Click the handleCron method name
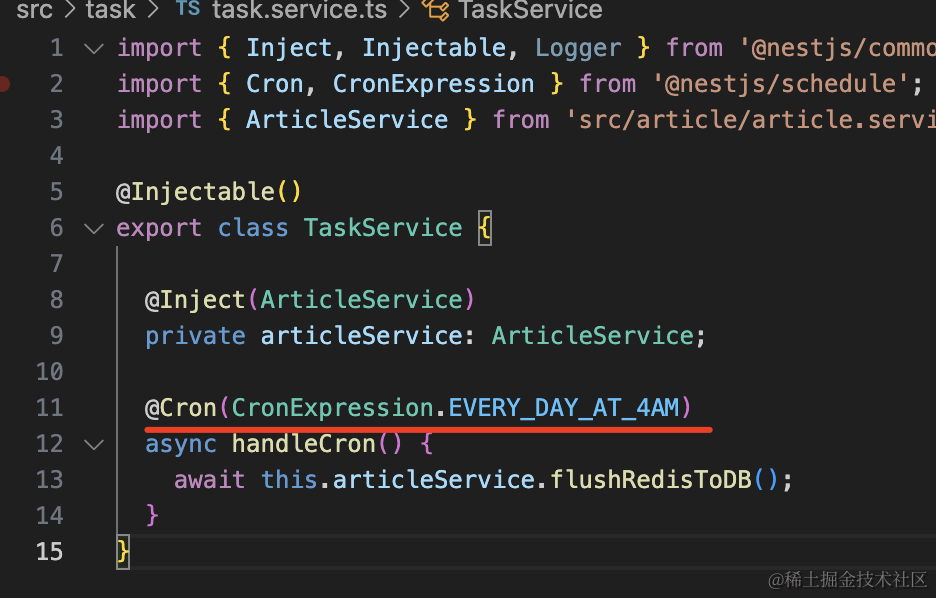The image size is (936, 598). 303,444
